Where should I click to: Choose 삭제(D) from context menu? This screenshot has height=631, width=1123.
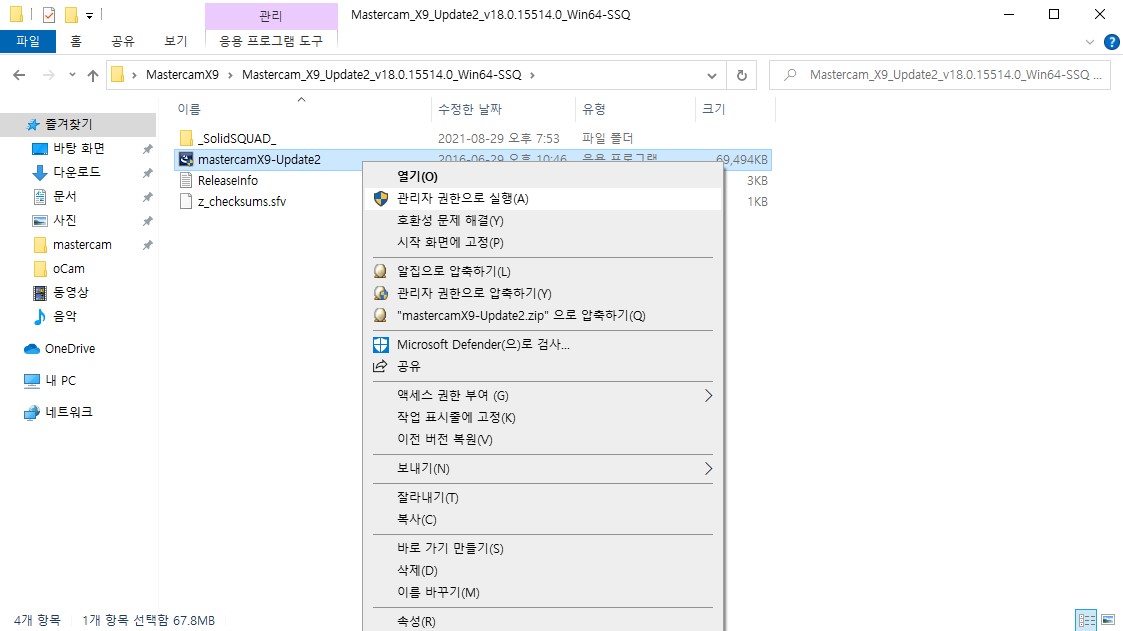click(x=543, y=570)
